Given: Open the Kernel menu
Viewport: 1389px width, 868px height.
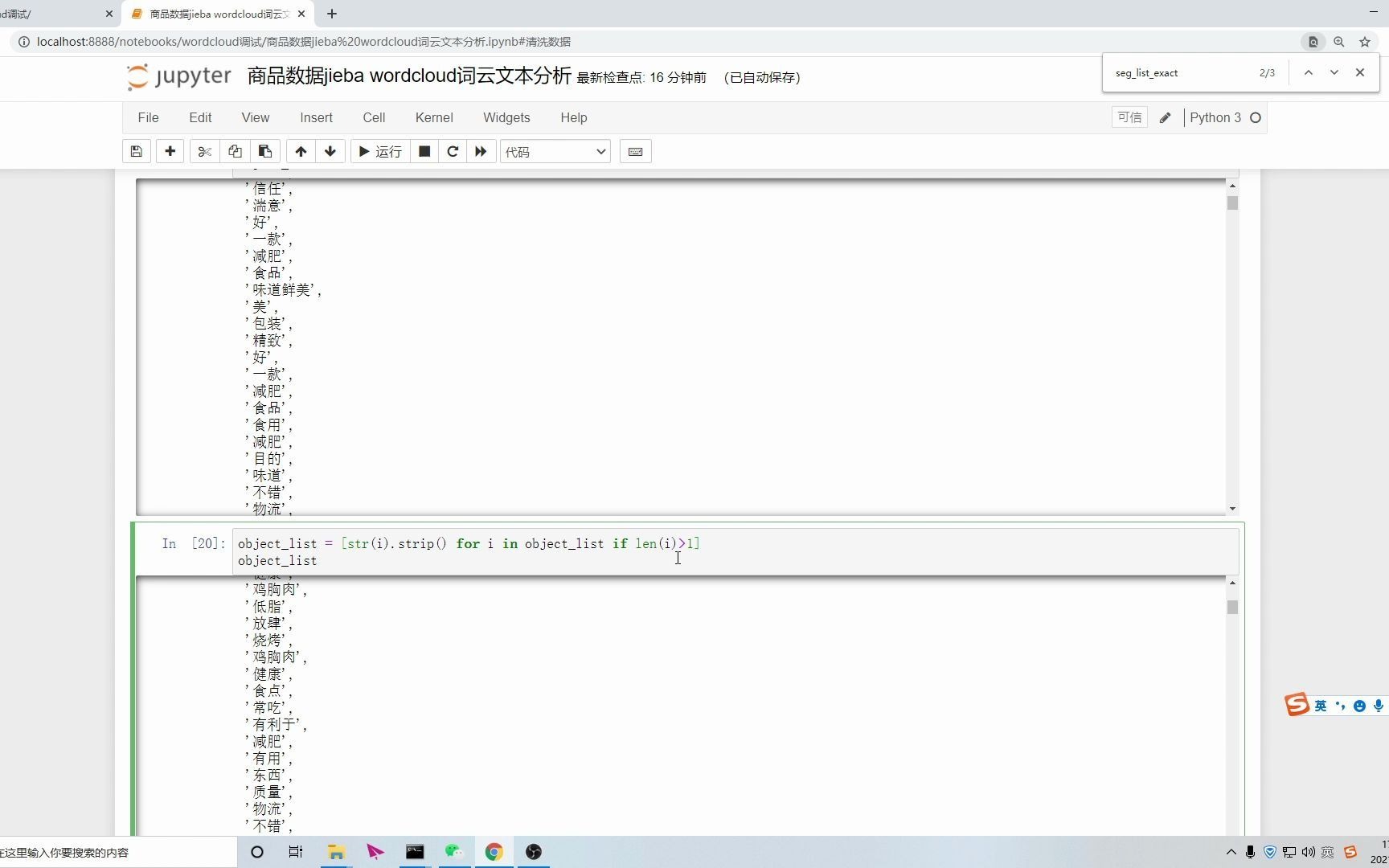Looking at the screenshot, I should point(434,117).
